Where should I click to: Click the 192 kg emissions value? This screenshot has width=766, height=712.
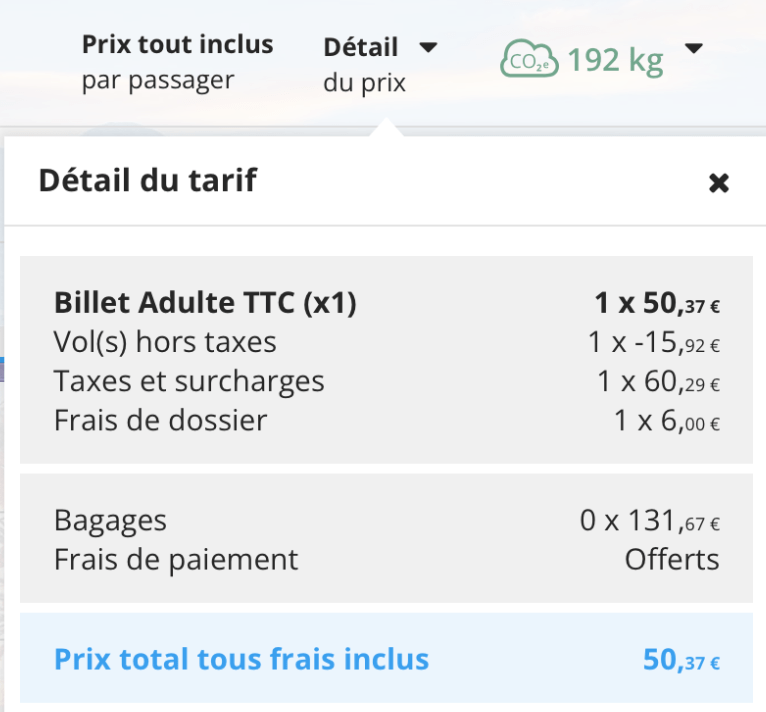[615, 61]
